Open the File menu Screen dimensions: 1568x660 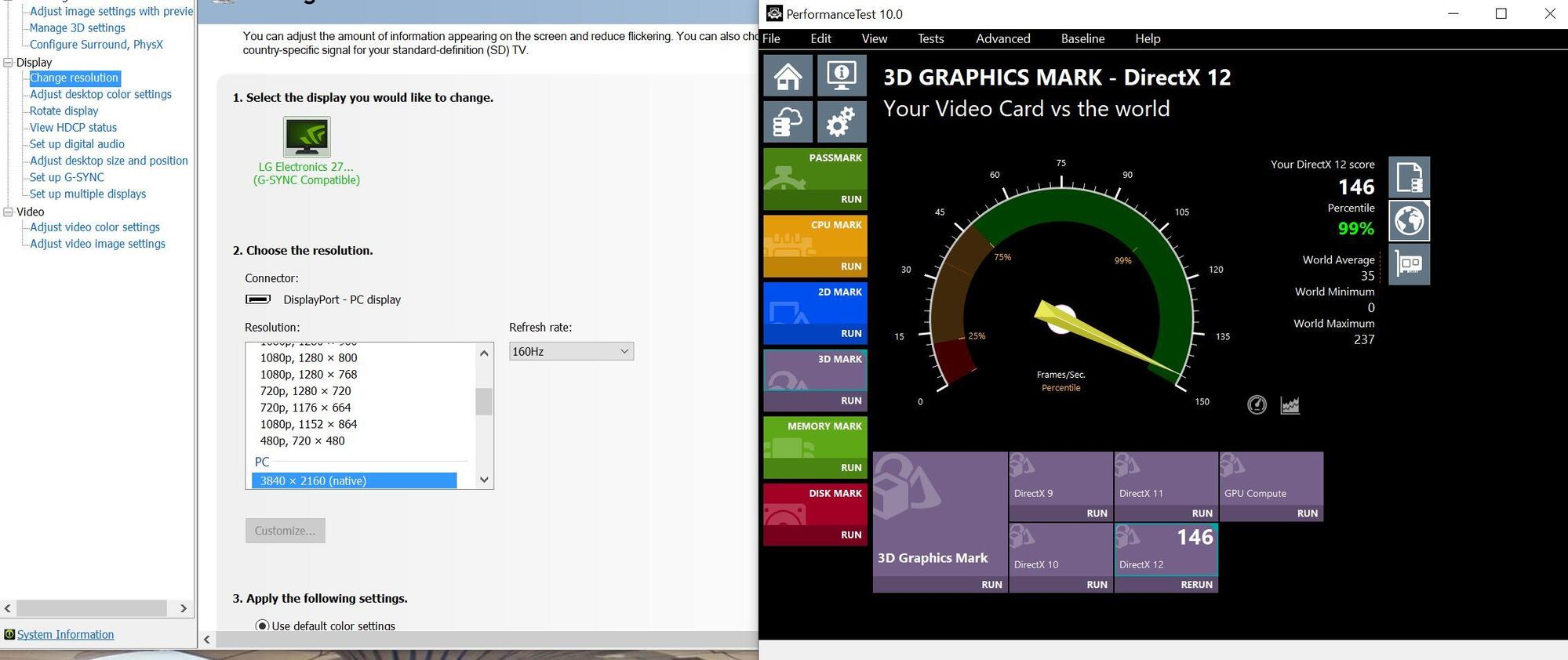point(771,38)
